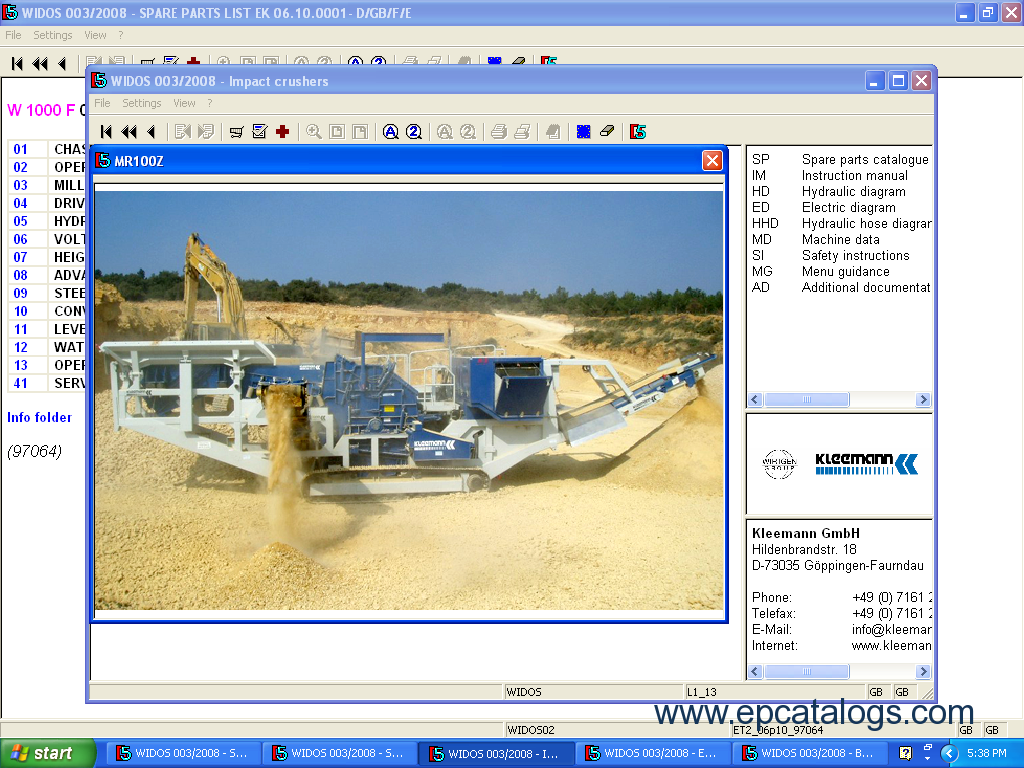Click the red plus icon in Impact crushers toolbar
Image resolution: width=1024 pixels, height=768 pixels.
pos(282,132)
